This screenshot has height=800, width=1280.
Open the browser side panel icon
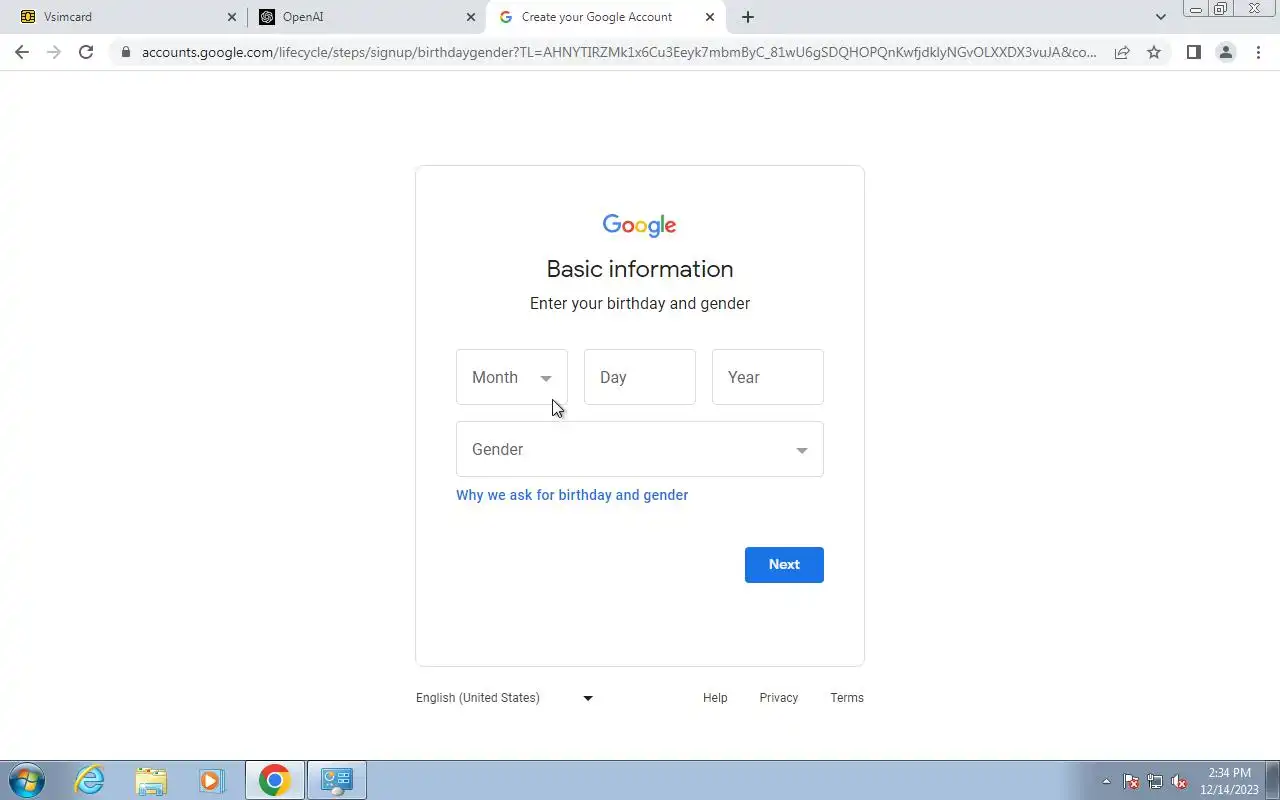point(1193,52)
